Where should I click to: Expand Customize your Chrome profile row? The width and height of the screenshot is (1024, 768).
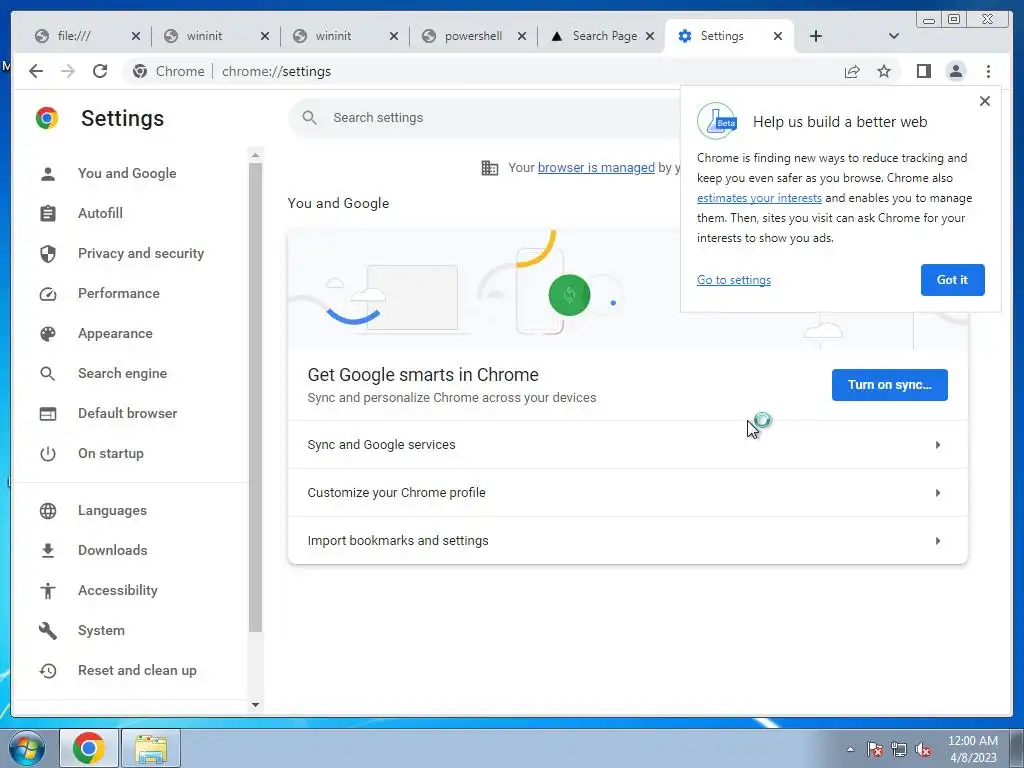[628, 493]
